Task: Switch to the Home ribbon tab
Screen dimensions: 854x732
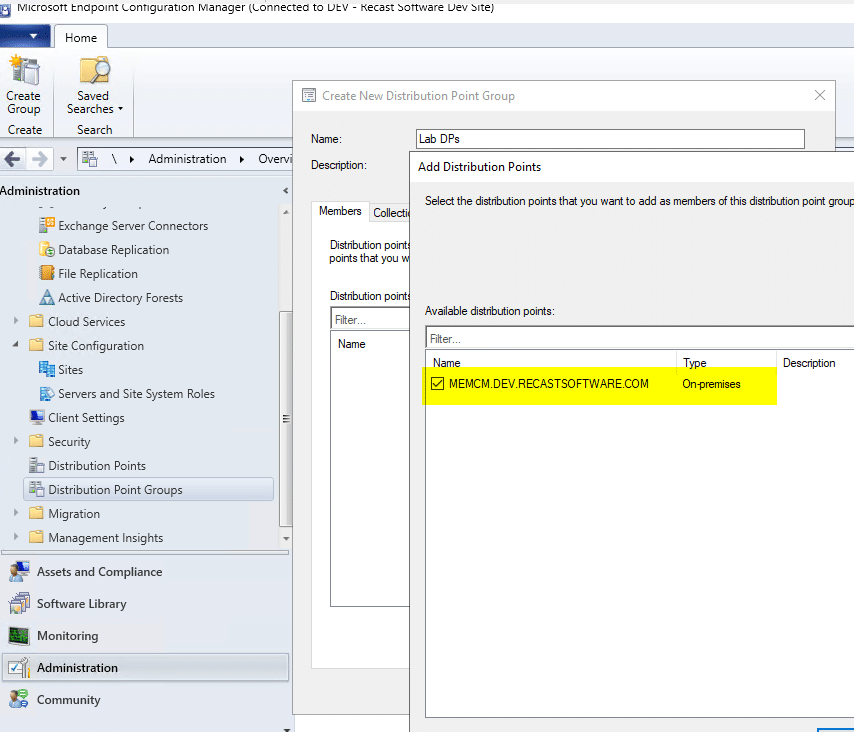Action: [x=80, y=36]
